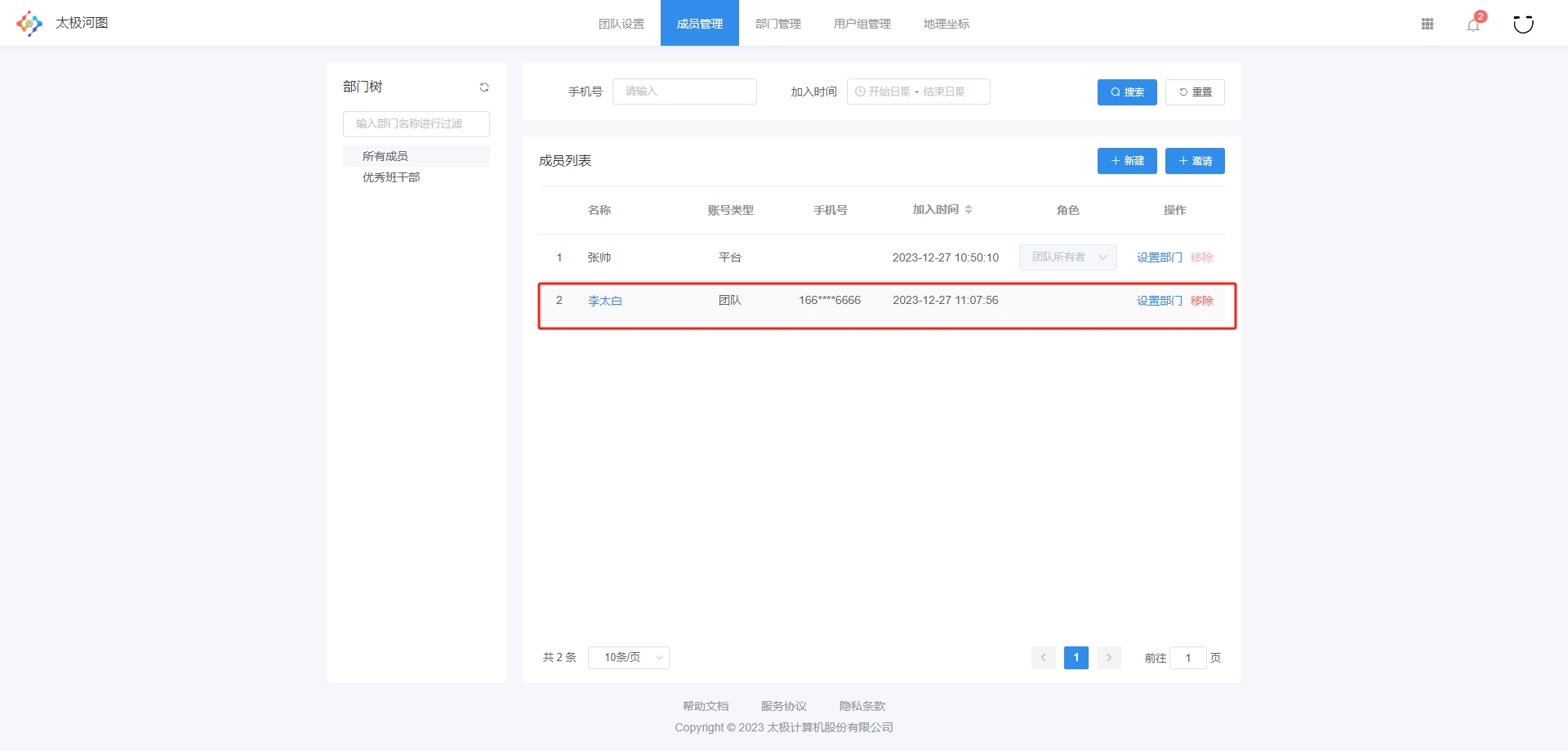Focus the department name filter input
Screen dimensions: 1568x751
[x=416, y=124]
